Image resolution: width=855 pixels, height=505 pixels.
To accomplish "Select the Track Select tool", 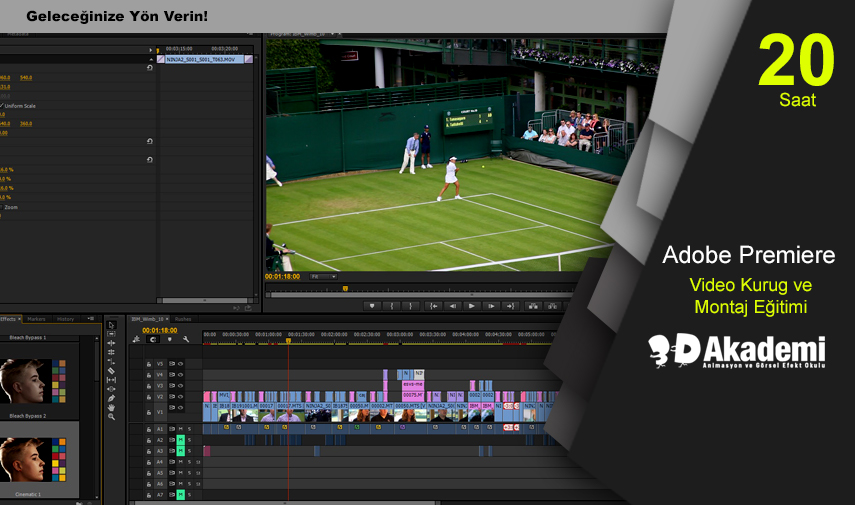I will click(111, 334).
